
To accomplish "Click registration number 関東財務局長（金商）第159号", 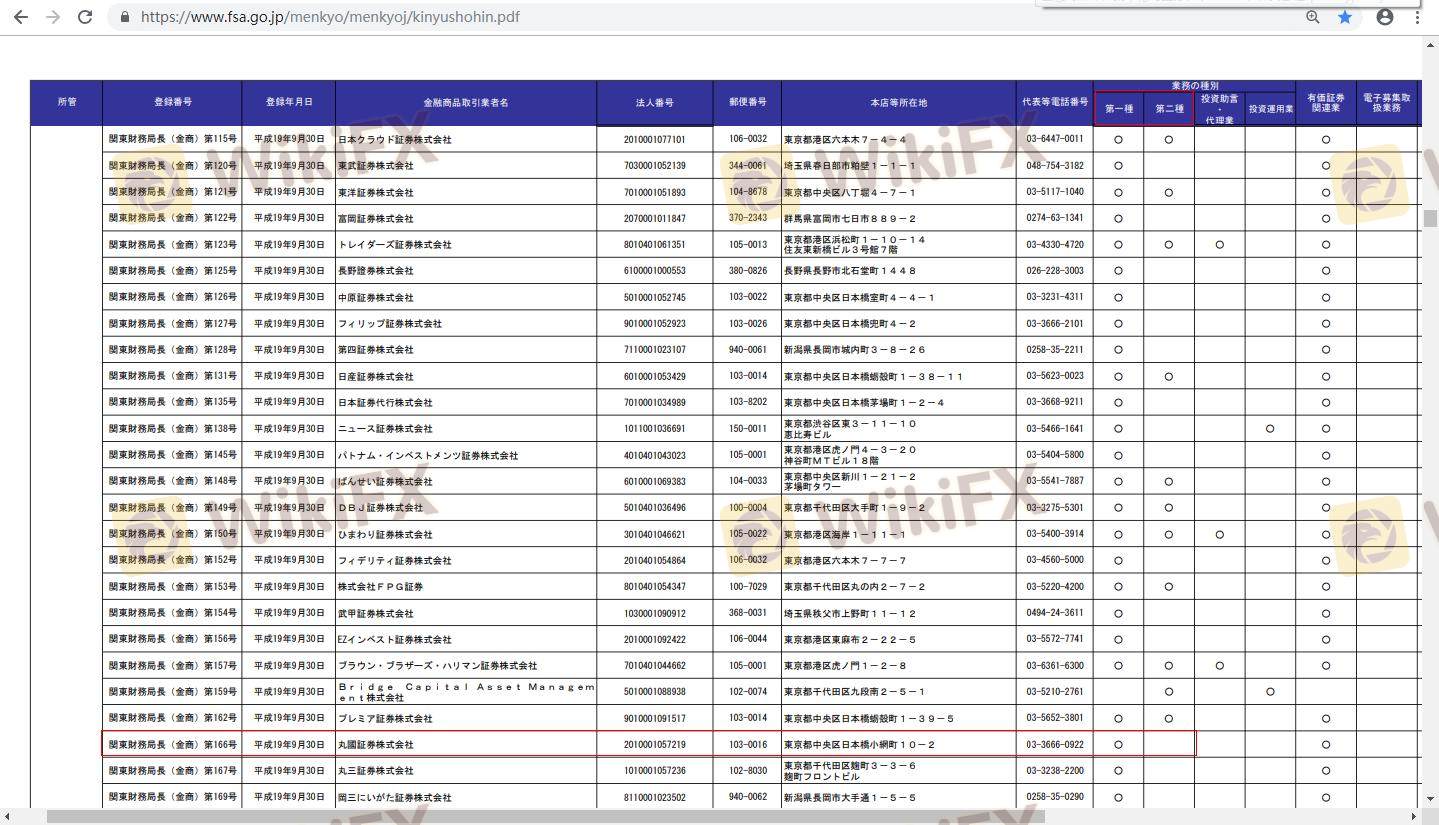I will click(x=173, y=692).
